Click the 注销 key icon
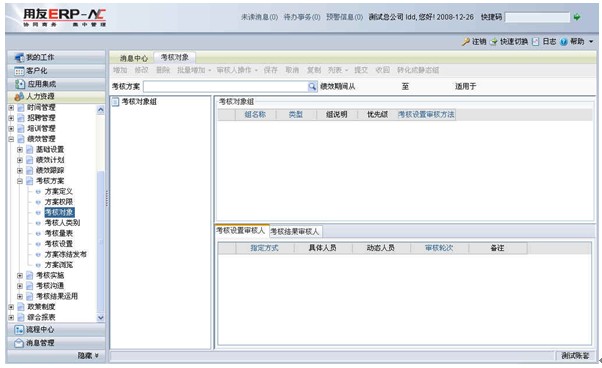 (x=466, y=41)
